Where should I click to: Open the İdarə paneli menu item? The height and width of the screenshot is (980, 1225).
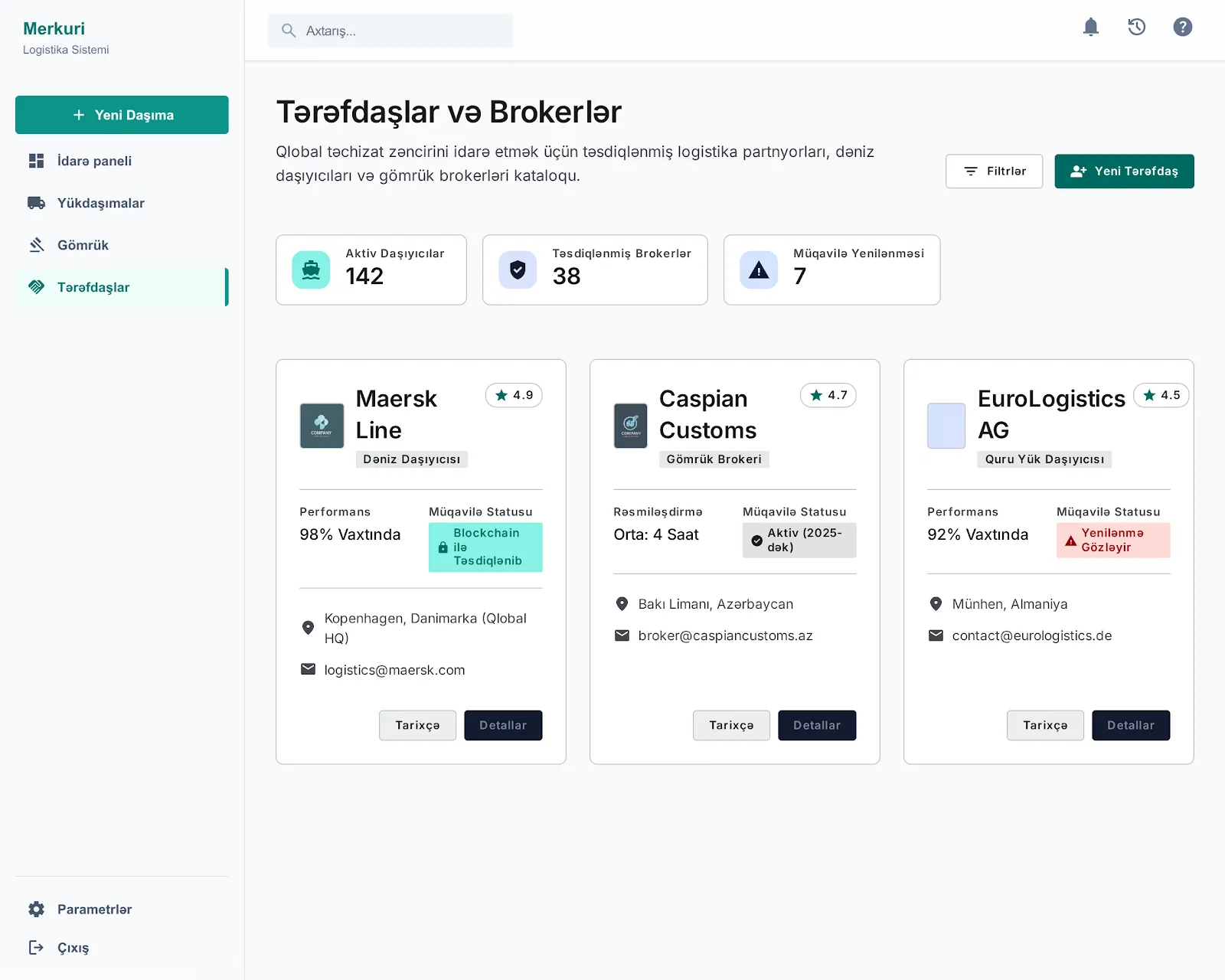[122, 161]
